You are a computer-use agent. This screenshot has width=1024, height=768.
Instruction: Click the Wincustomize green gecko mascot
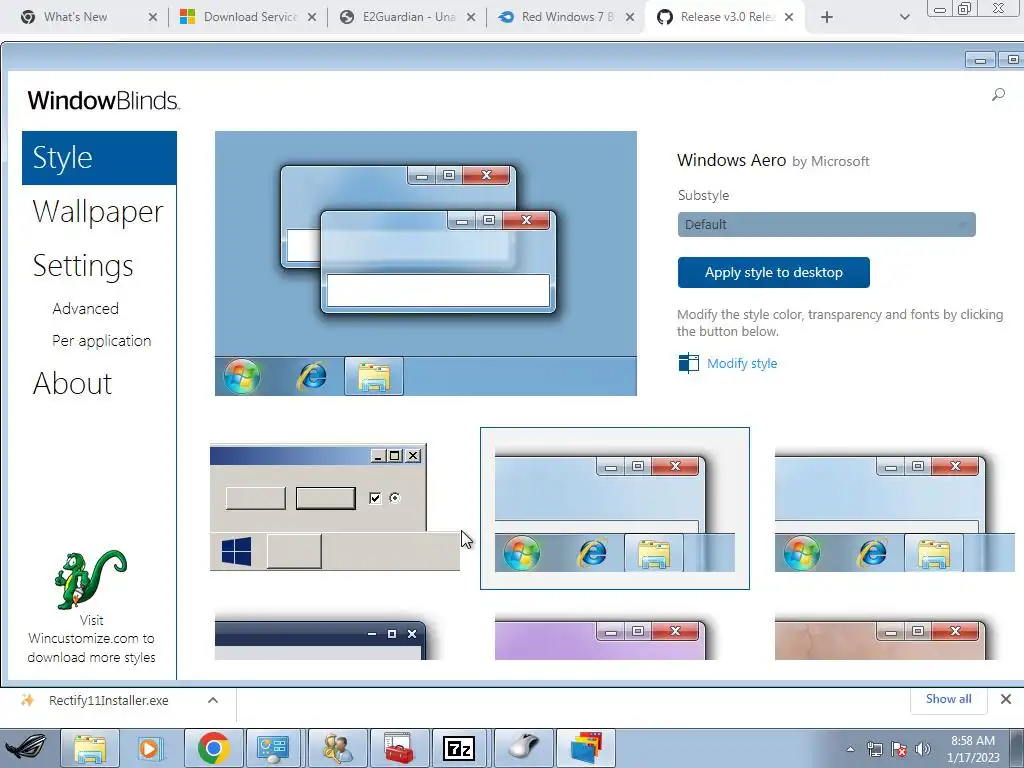(x=90, y=579)
